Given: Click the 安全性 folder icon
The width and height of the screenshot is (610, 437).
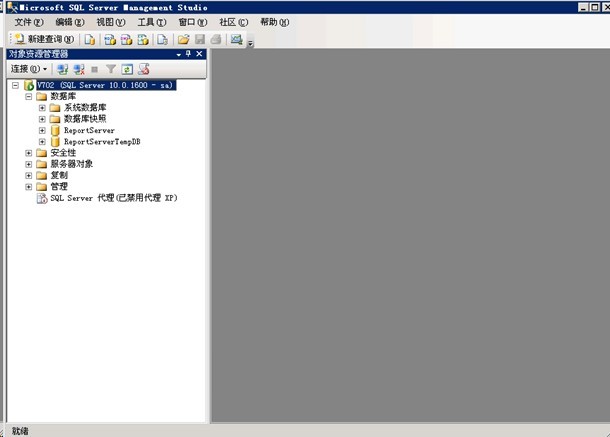Looking at the screenshot, I should coord(42,153).
